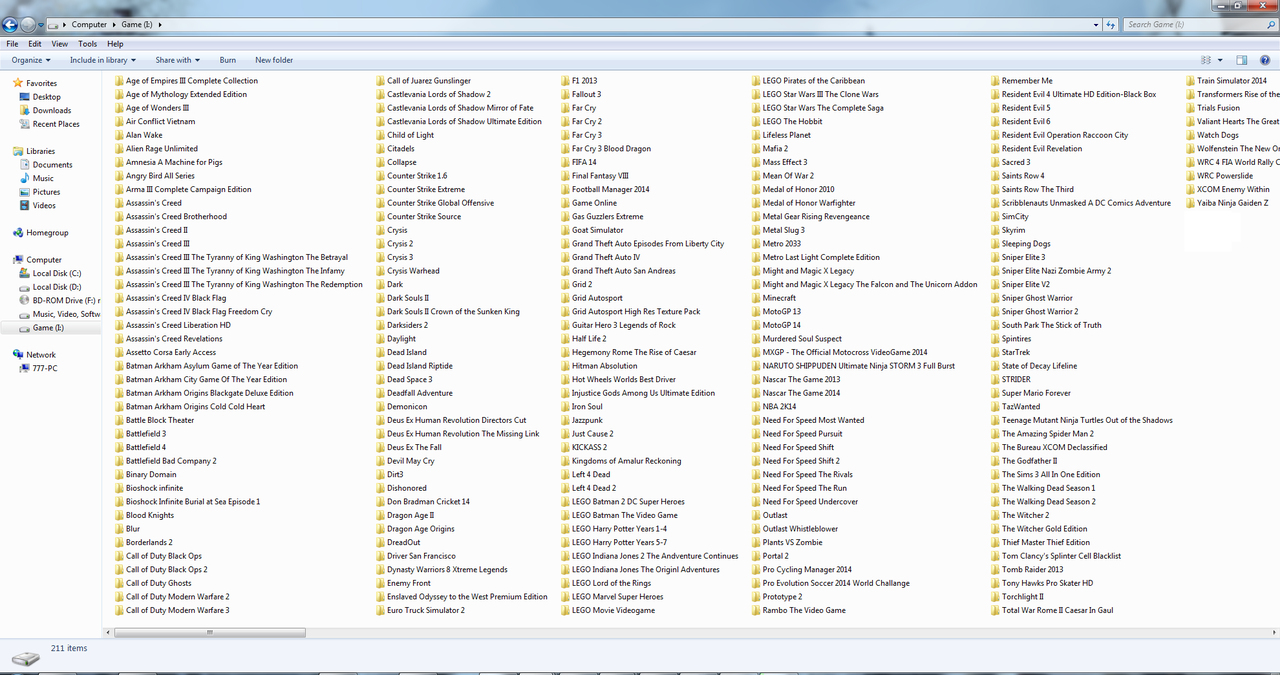Screen dimensions: 1280x675
Task: Open the Help menu
Action: point(115,44)
